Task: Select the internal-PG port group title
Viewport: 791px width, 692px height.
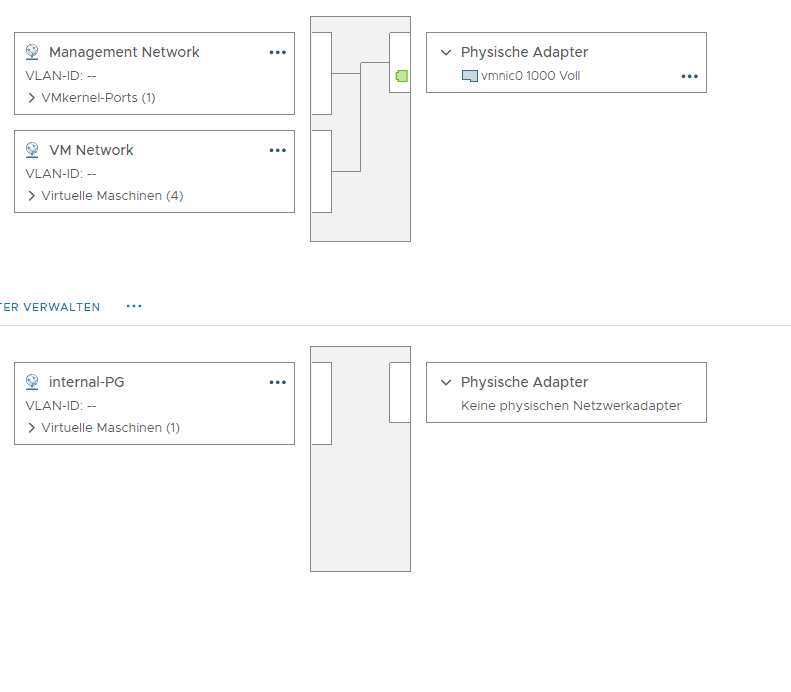Action: [x=87, y=382]
